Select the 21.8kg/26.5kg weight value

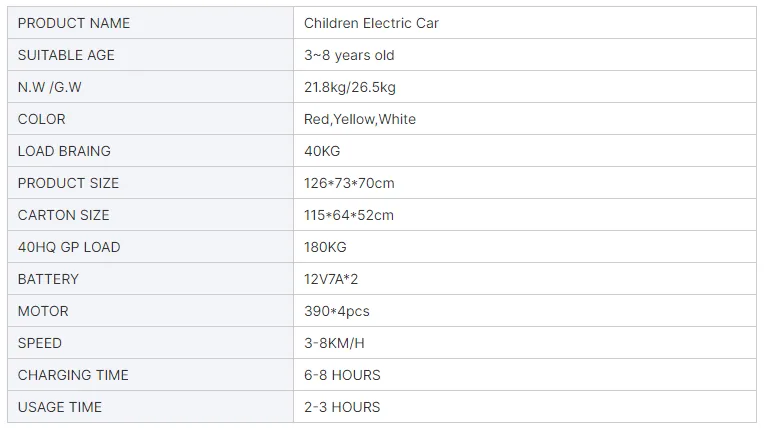pyautogui.click(x=350, y=87)
